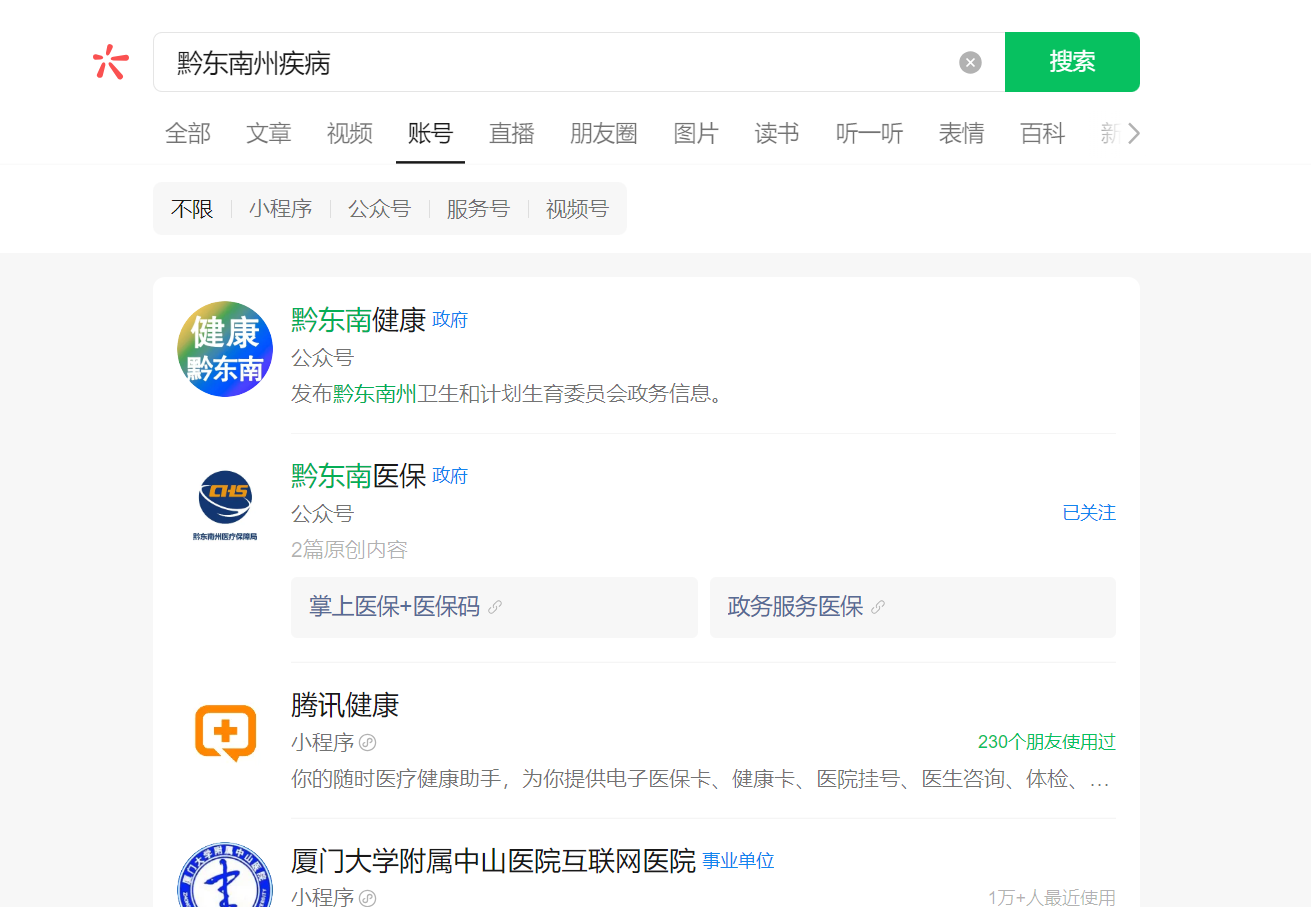Select the 不限 account filter

[x=192, y=209]
